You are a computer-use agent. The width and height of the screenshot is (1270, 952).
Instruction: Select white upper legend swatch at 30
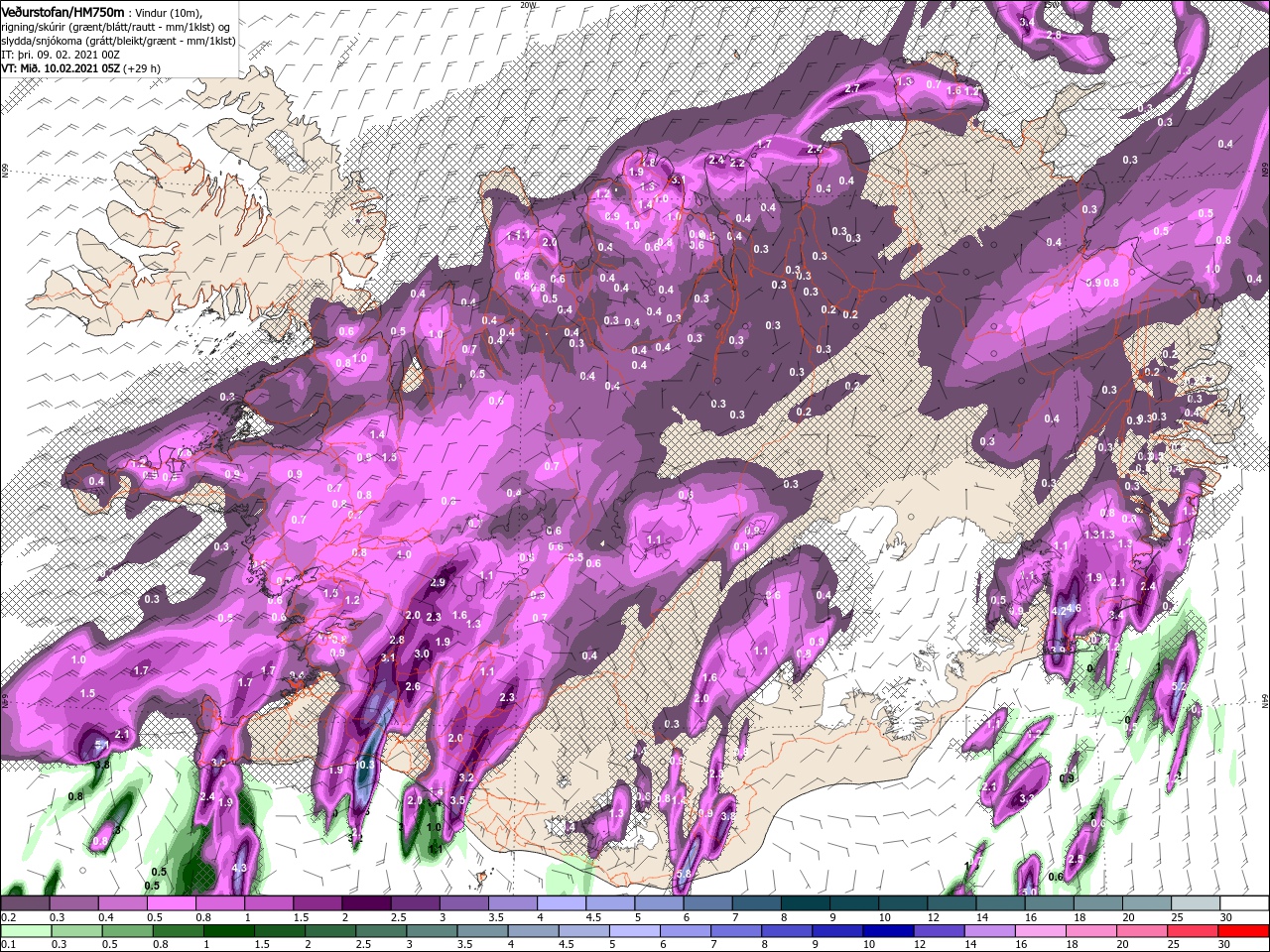point(1244,903)
